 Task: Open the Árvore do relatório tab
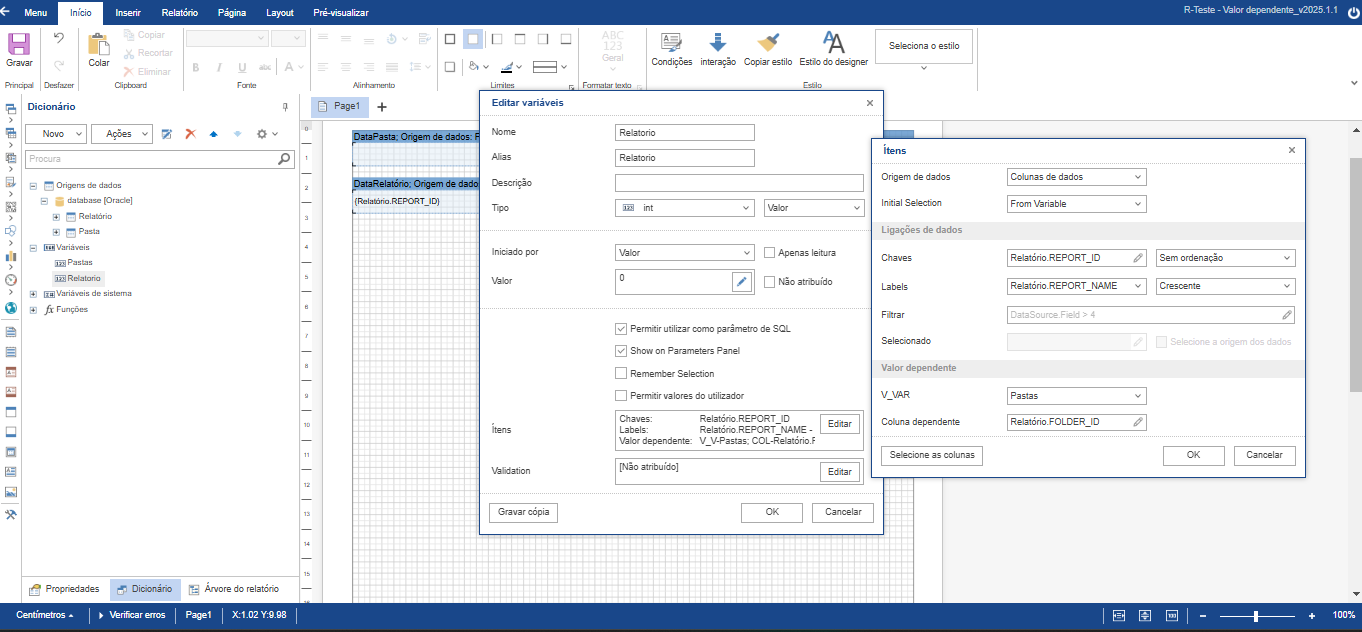tap(235, 590)
